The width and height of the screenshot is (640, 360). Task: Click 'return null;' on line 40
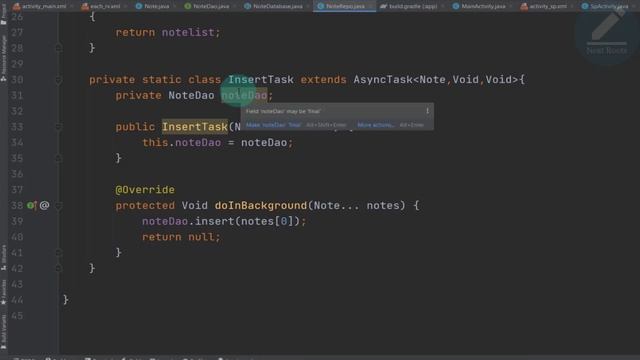click(x=181, y=237)
